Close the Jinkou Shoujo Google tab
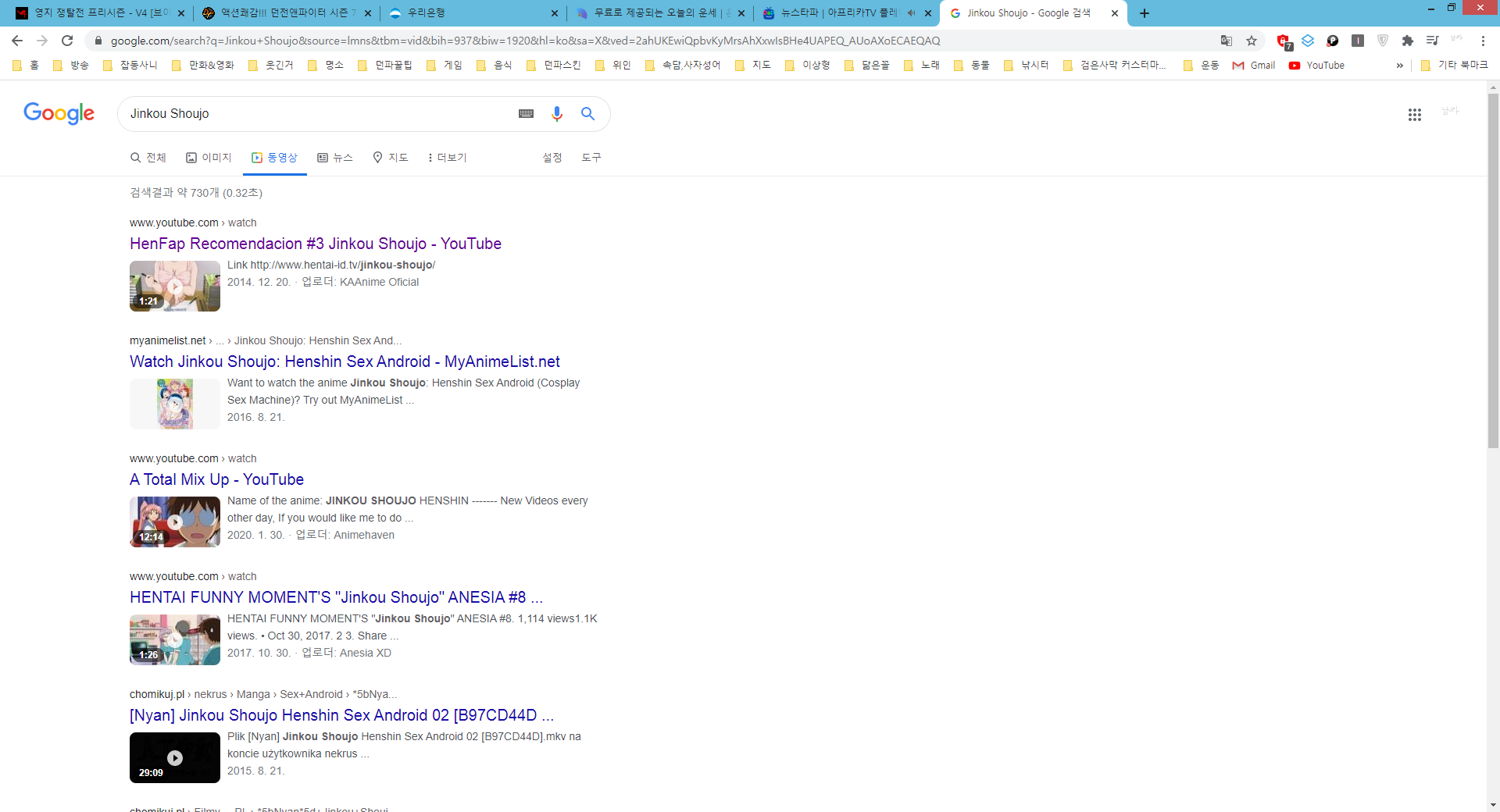 (x=1115, y=13)
